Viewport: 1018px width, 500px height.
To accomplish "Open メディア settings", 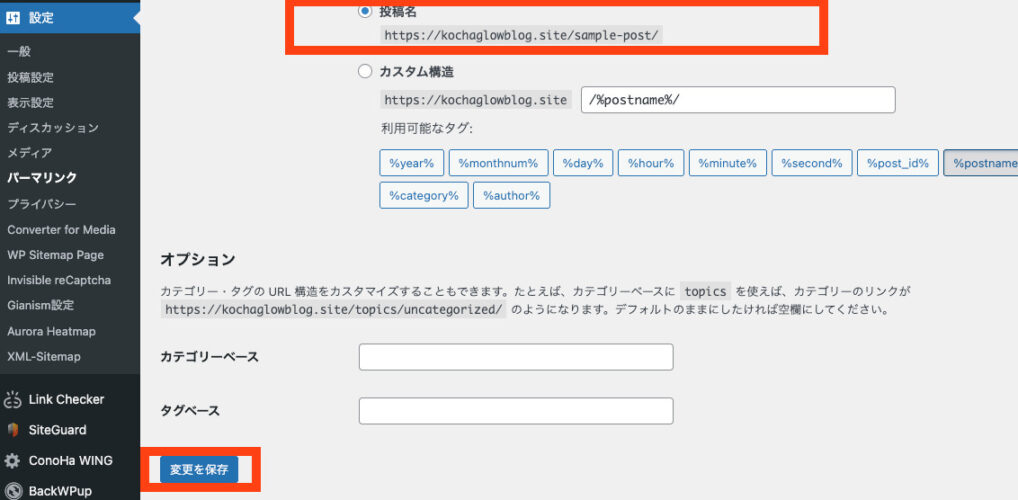I will pyautogui.click(x=30, y=153).
